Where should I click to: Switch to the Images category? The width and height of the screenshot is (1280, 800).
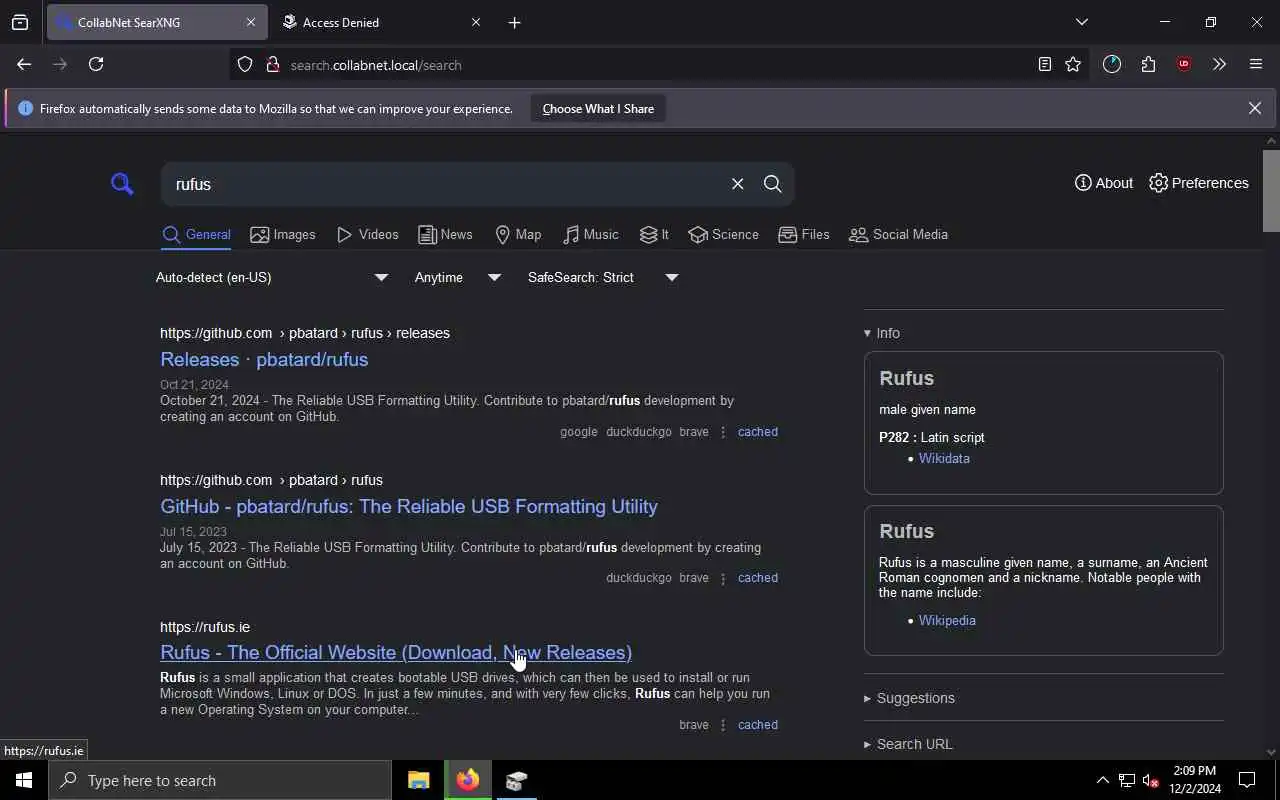click(283, 235)
